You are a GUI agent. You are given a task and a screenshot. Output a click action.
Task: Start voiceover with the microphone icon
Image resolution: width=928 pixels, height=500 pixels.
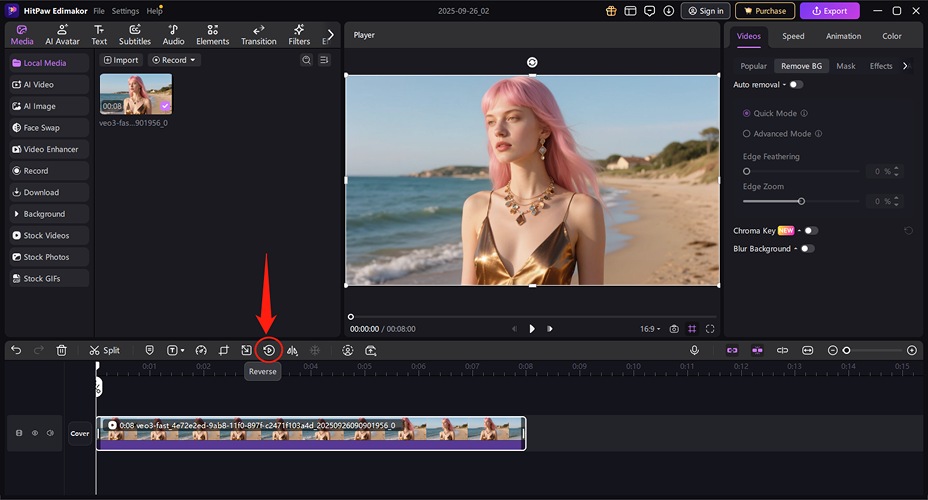coord(694,350)
